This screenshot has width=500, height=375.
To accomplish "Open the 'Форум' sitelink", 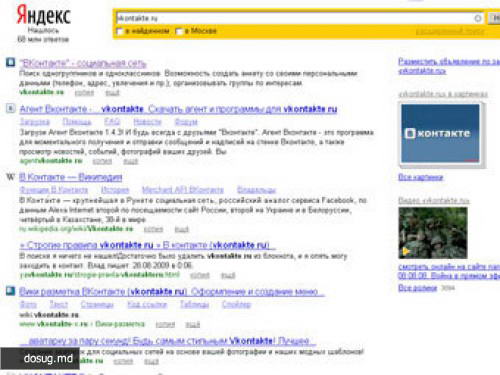I will click(186, 122).
